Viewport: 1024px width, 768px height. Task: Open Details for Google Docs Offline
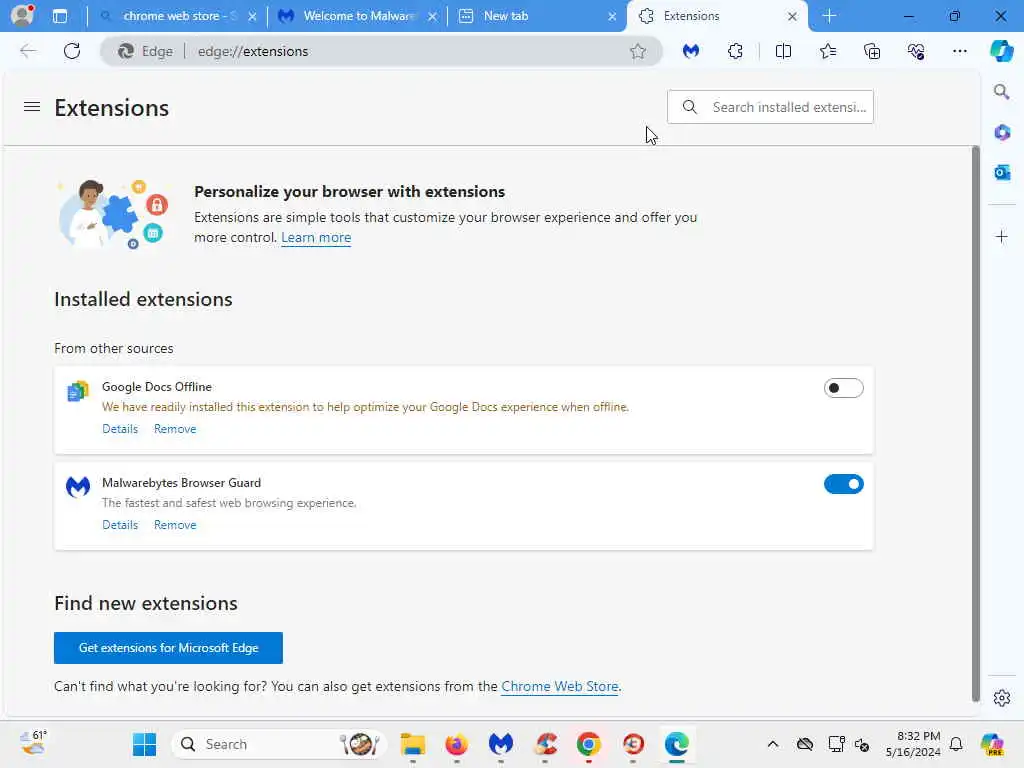[x=120, y=429]
